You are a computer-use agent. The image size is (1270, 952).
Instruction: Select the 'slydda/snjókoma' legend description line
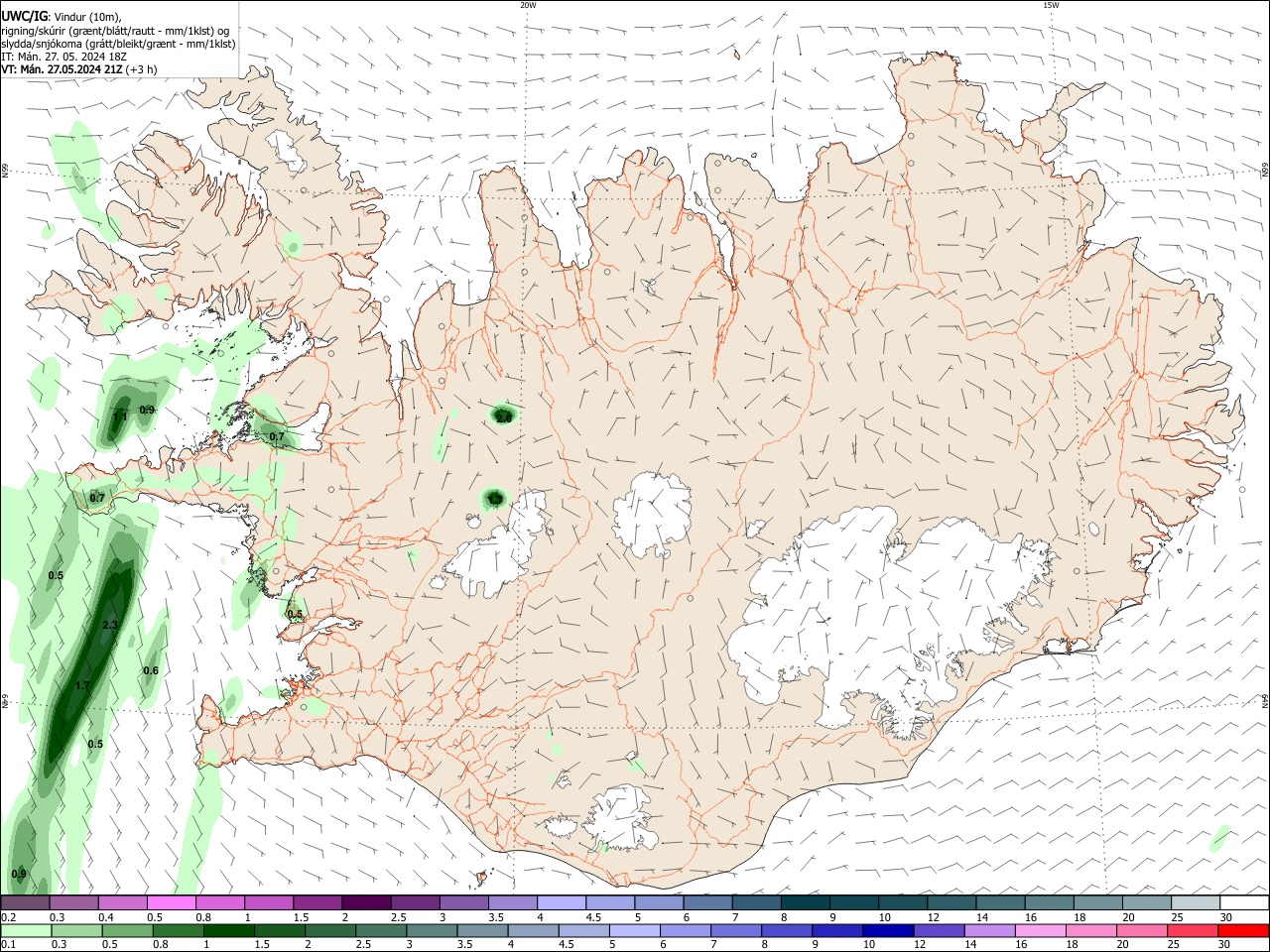coord(118,44)
